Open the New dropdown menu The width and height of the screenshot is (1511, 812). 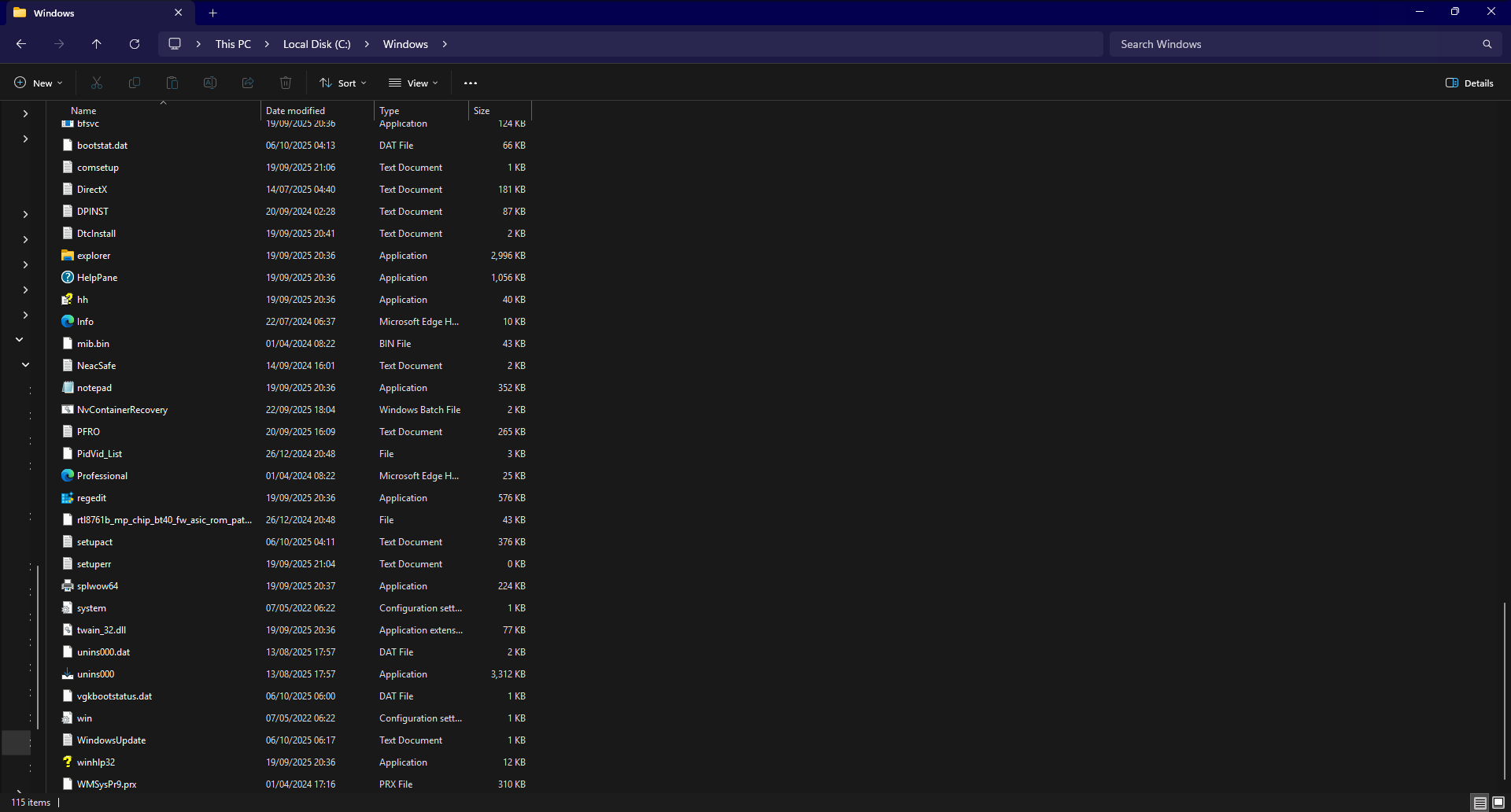(x=38, y=83)
